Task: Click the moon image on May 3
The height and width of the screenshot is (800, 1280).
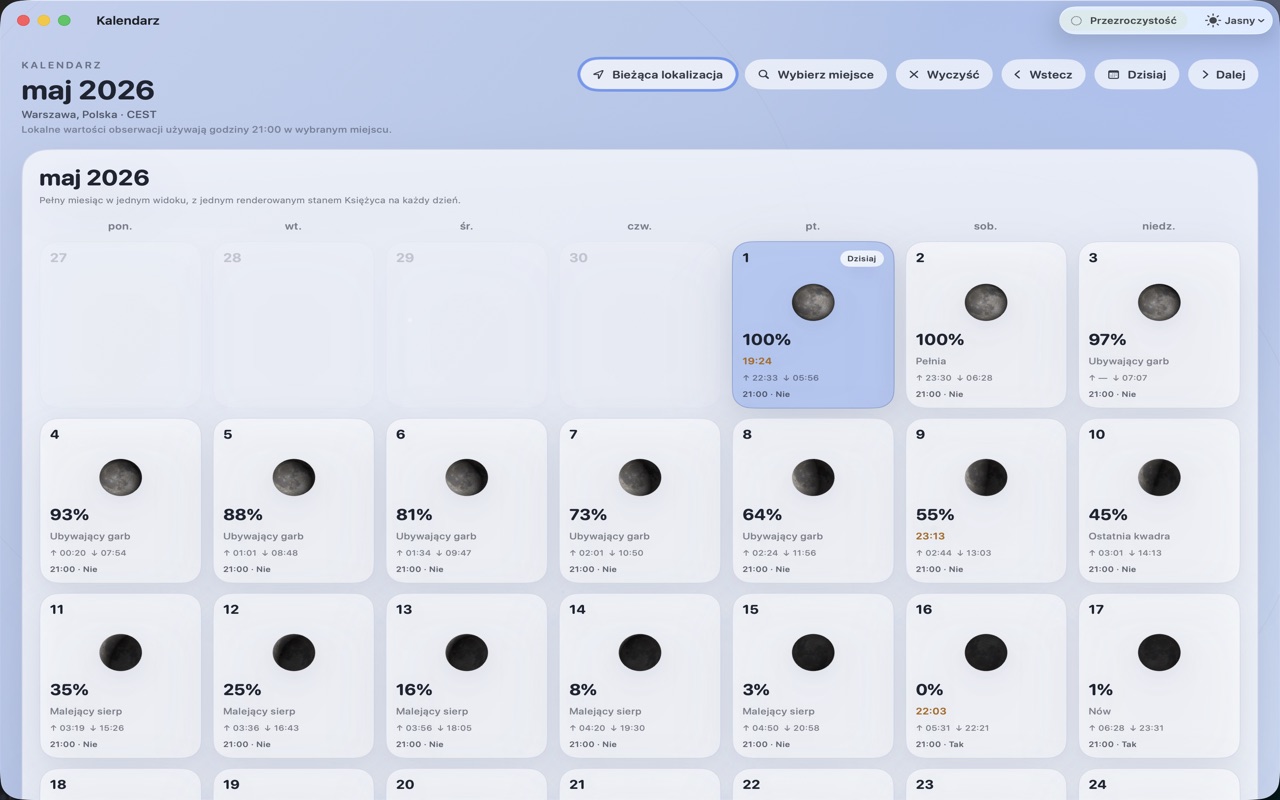Action: pyautogui.click(x=1159, y=302)
